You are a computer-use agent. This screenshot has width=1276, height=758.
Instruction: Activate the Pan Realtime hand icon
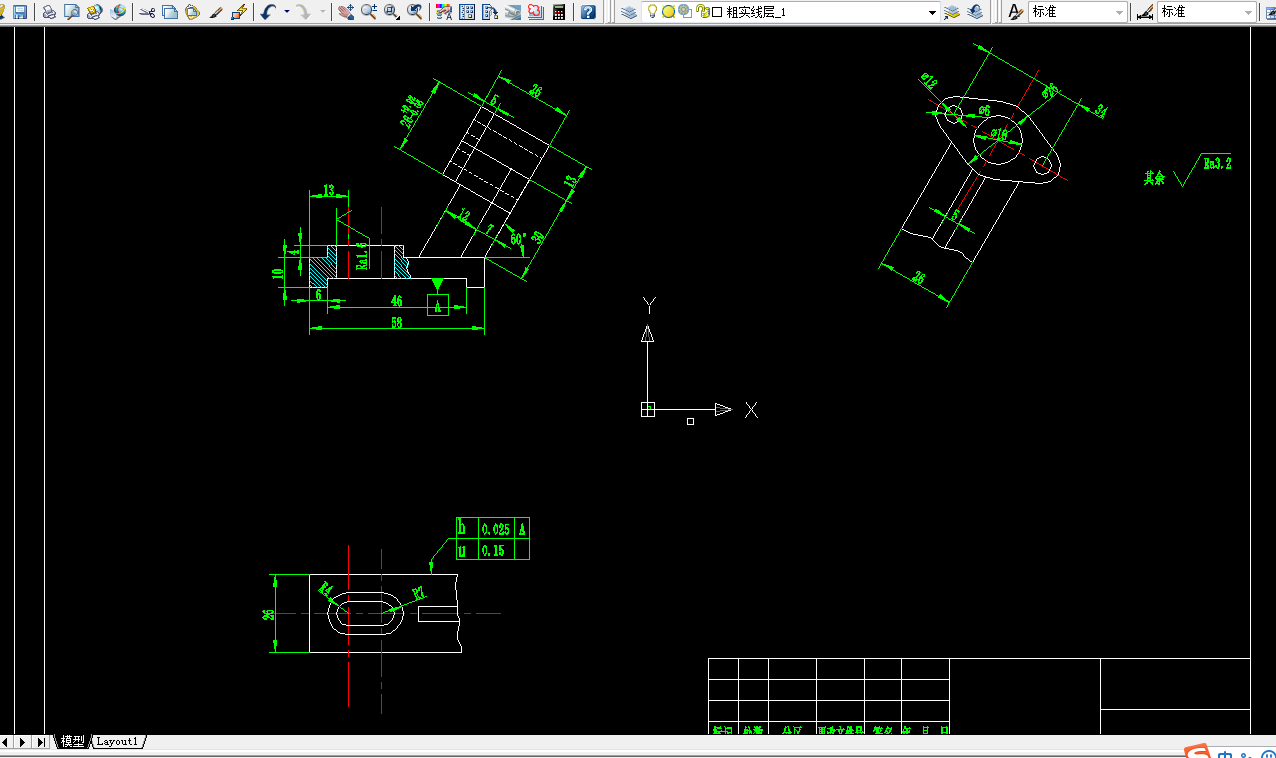345,12
